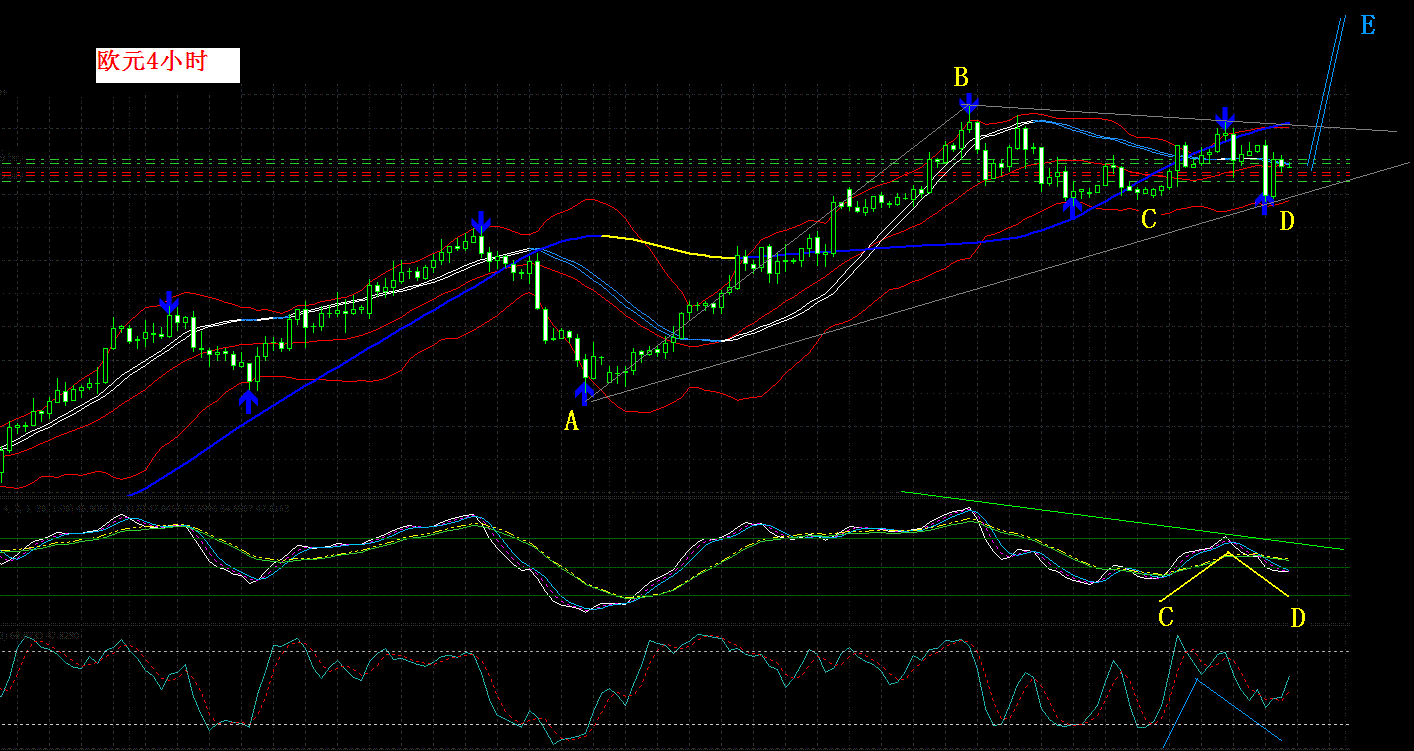Image resolution: width=1414 pixels, height=751 pixels.
Task: Select the yellow C label in indicator panel
Action: pyautogui.click(x=1166, y=616)
